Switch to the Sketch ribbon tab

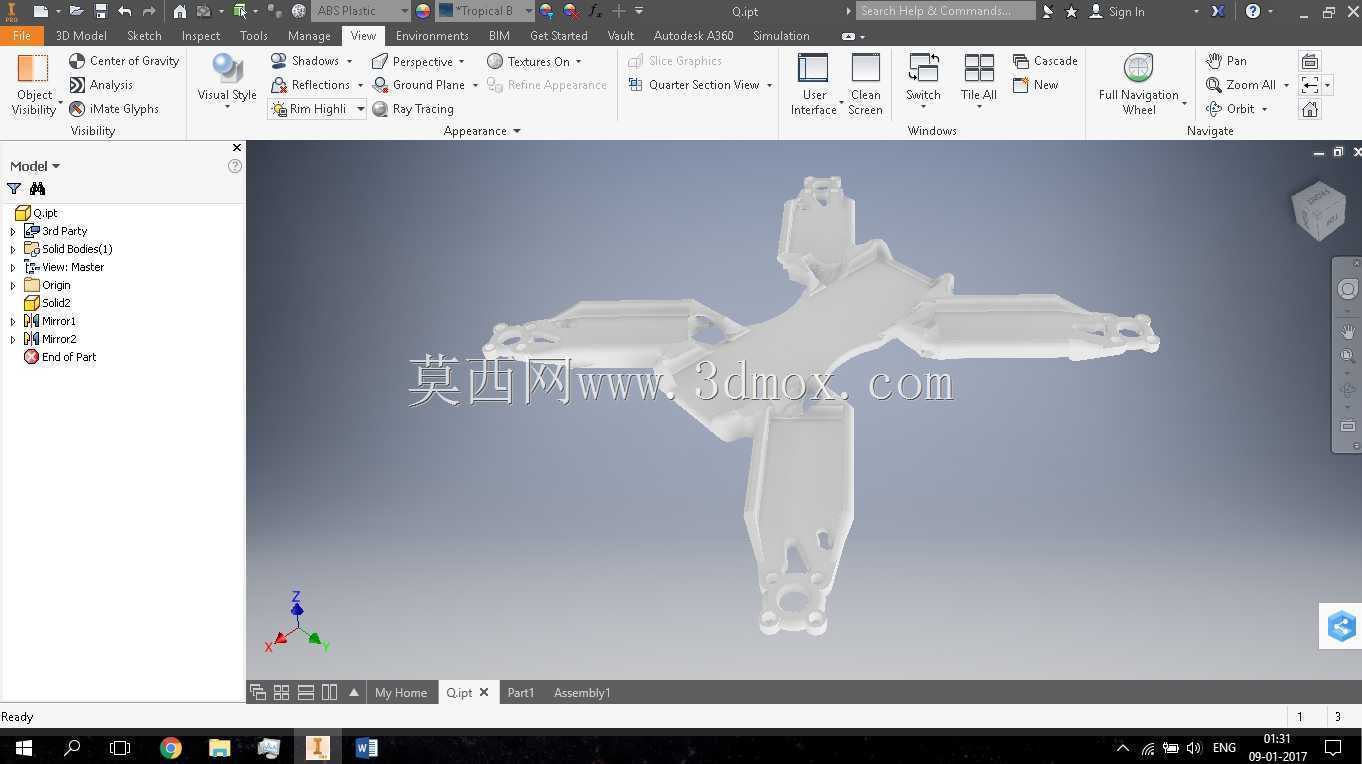(x=144, y=36)
